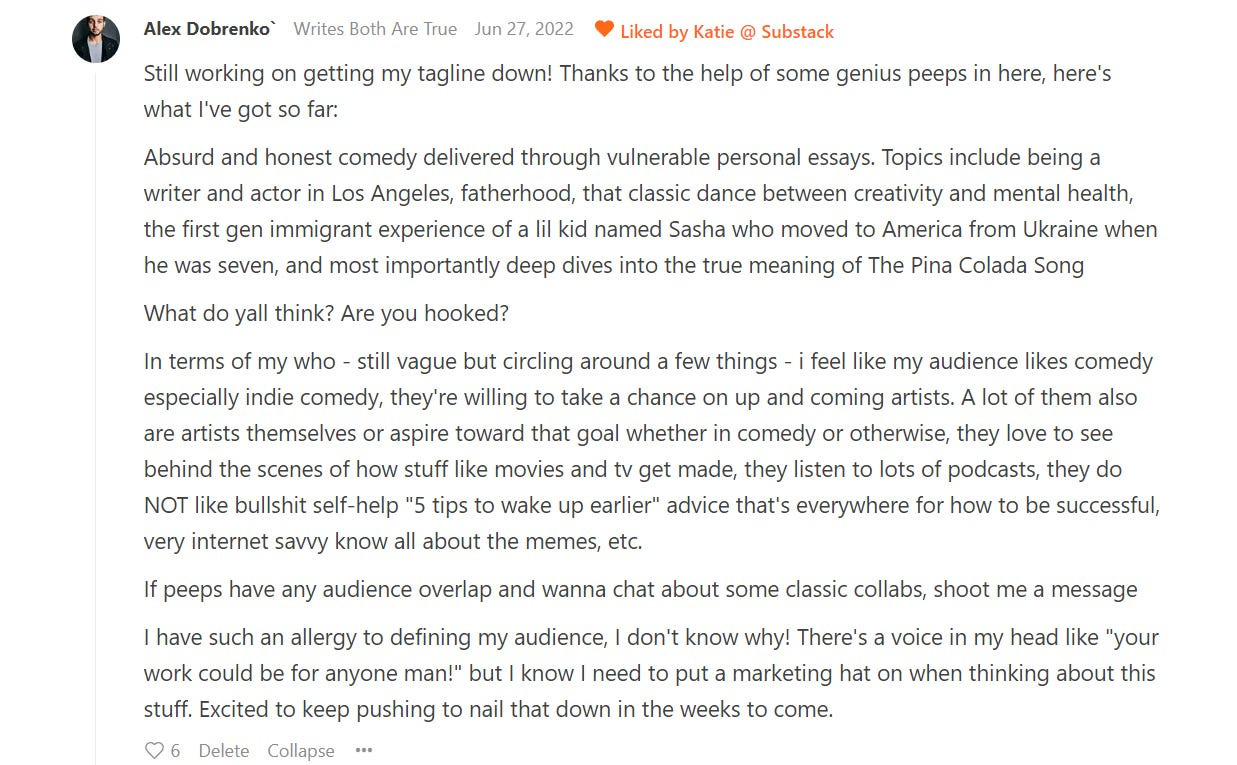Click the like count of 6

coord(175,750)
